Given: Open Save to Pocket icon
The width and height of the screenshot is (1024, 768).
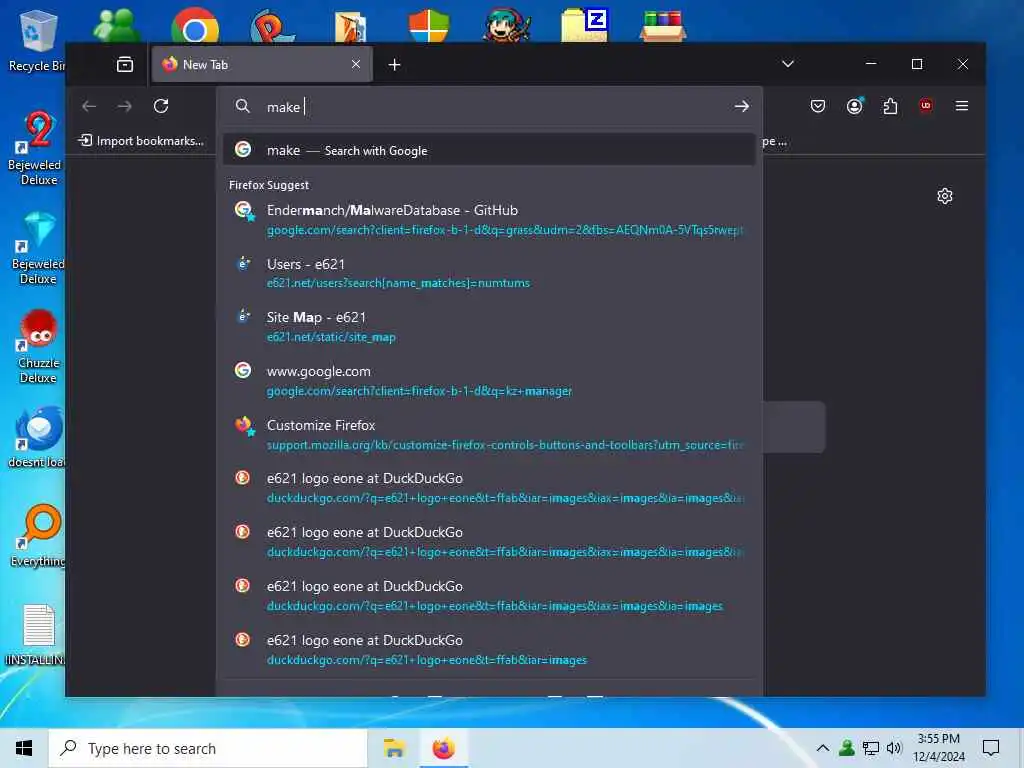Looking at the screenshot, I should click(818, 106).
